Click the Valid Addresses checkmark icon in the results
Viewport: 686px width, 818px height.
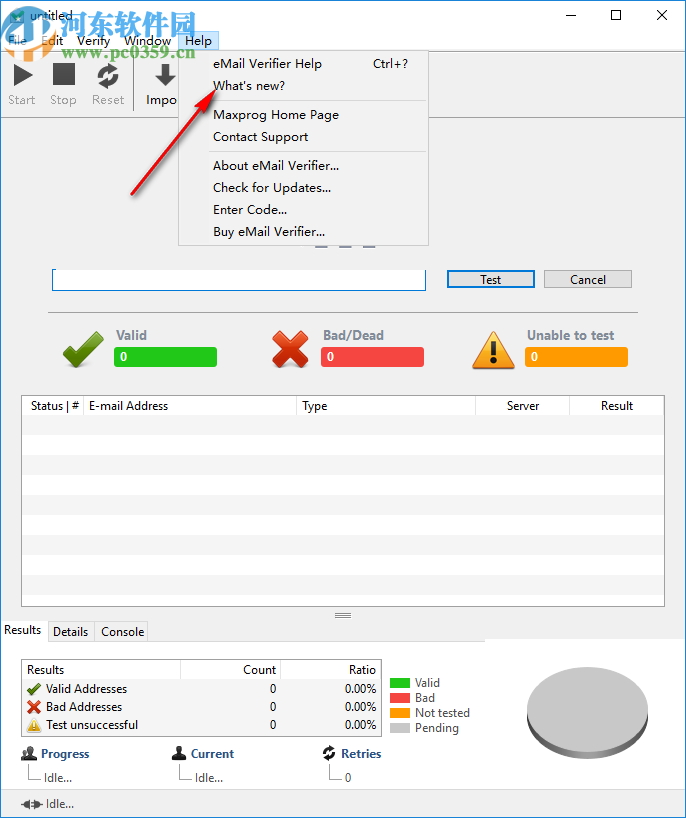34,689
